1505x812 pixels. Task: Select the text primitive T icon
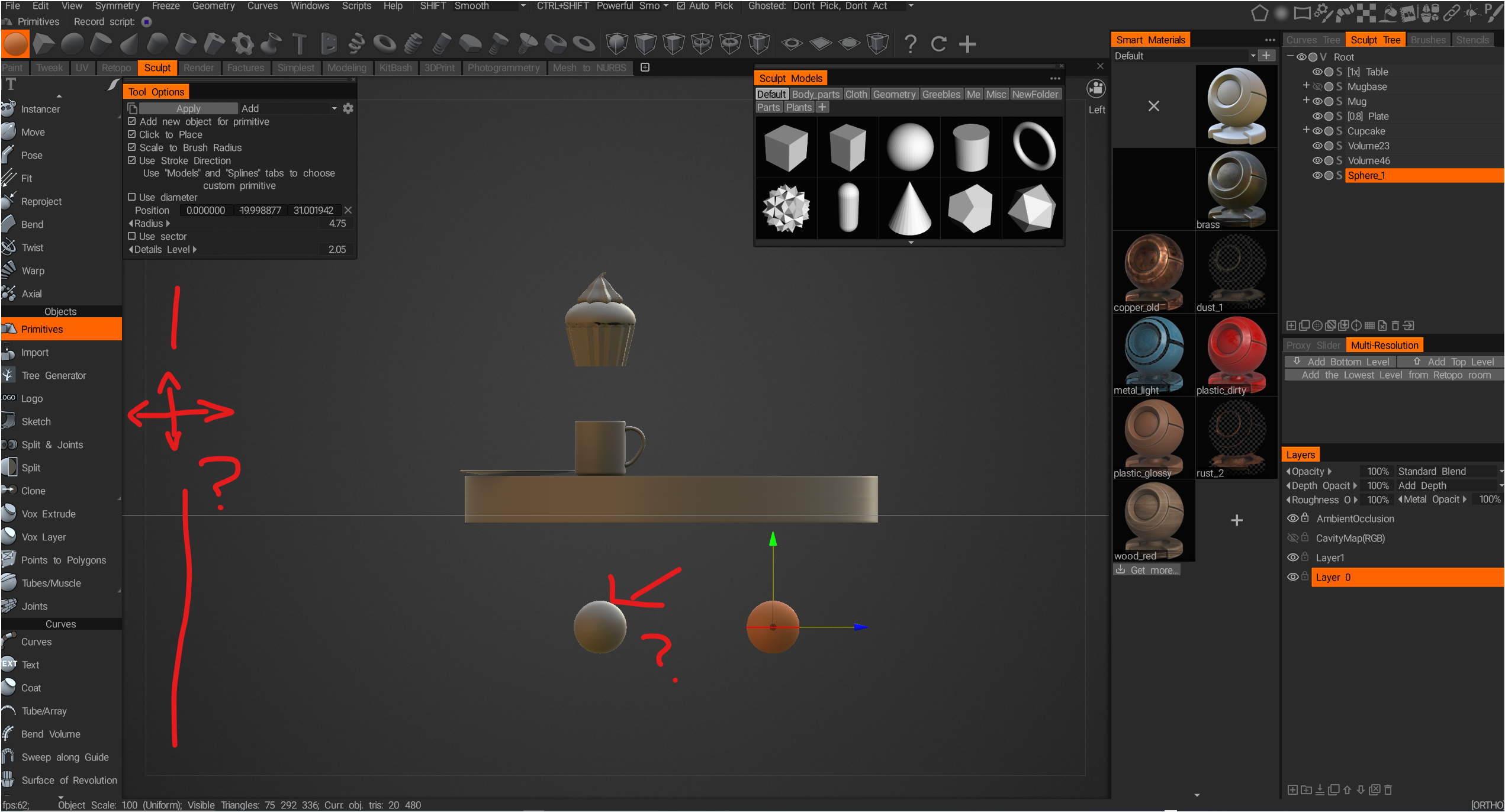299,44
